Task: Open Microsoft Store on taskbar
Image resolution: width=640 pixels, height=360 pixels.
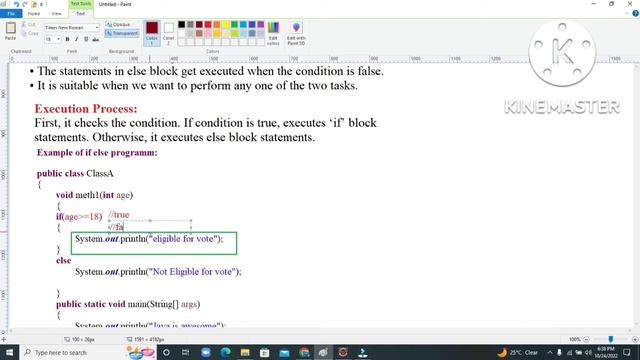Action: click(x=264, y=352)
